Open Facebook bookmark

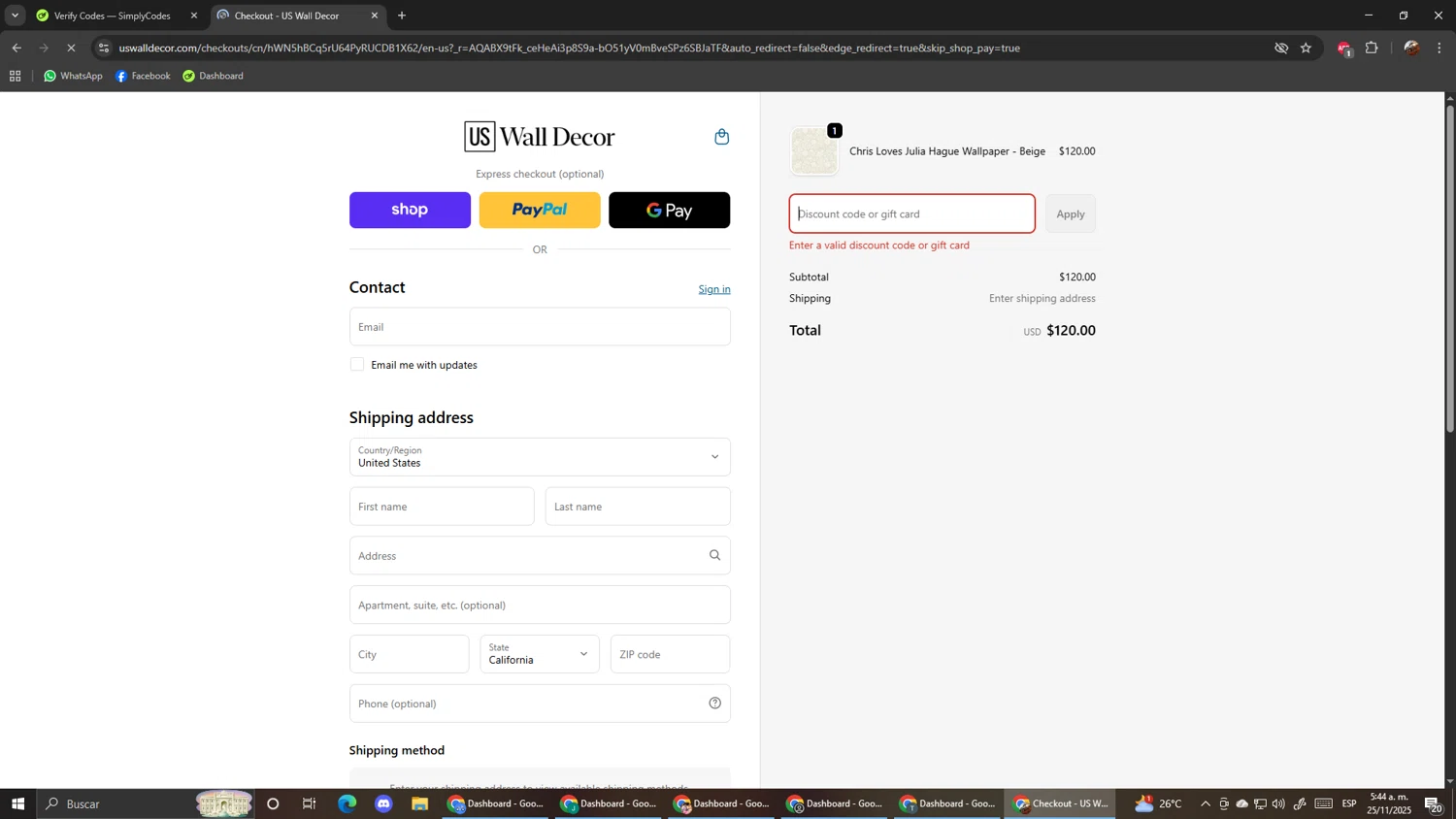click(143, 76)
